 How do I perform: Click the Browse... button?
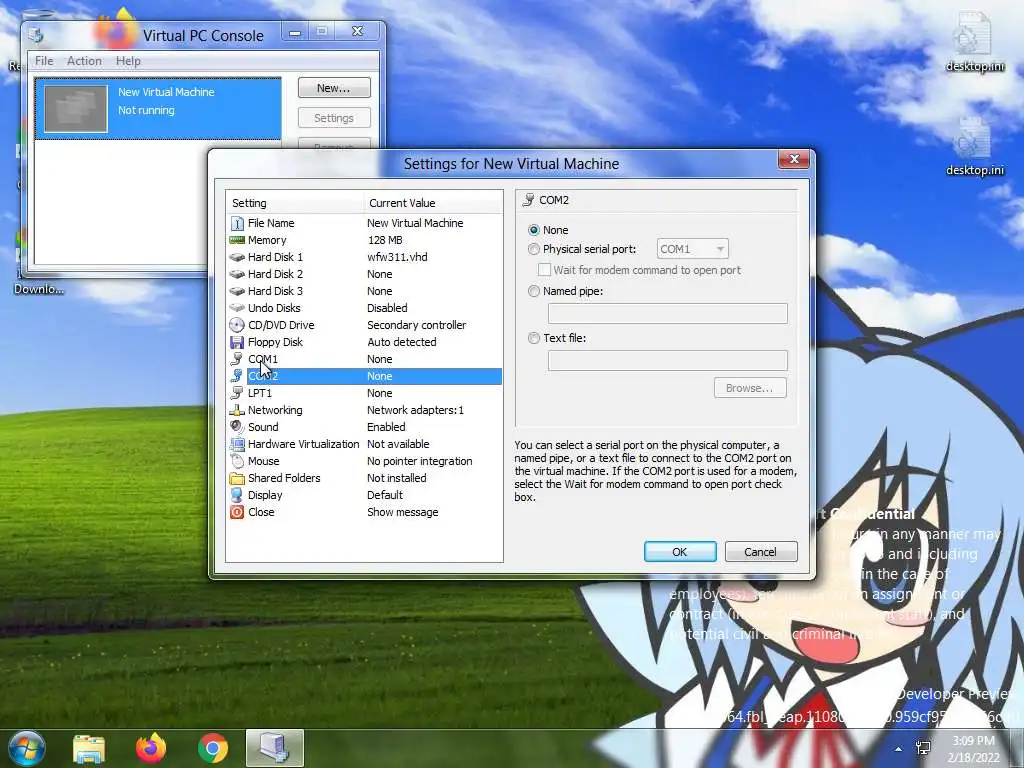[x=750, y=388]
